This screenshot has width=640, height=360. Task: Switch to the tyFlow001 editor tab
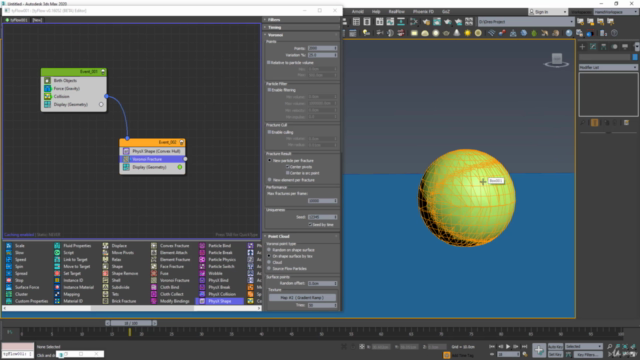pyautogui.click(x=17, y=20)
